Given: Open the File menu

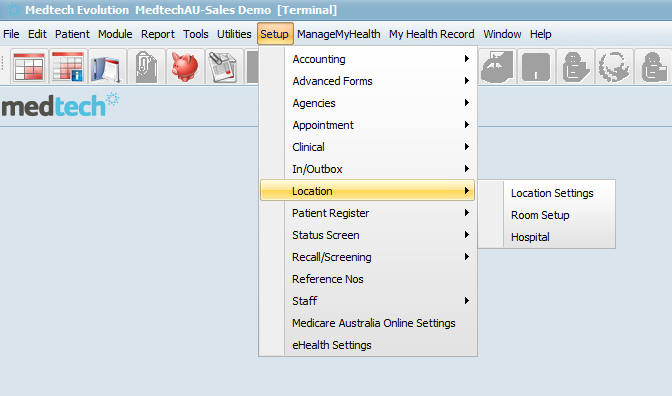Looking at the screenshot, I should click(x=11, y=34).
